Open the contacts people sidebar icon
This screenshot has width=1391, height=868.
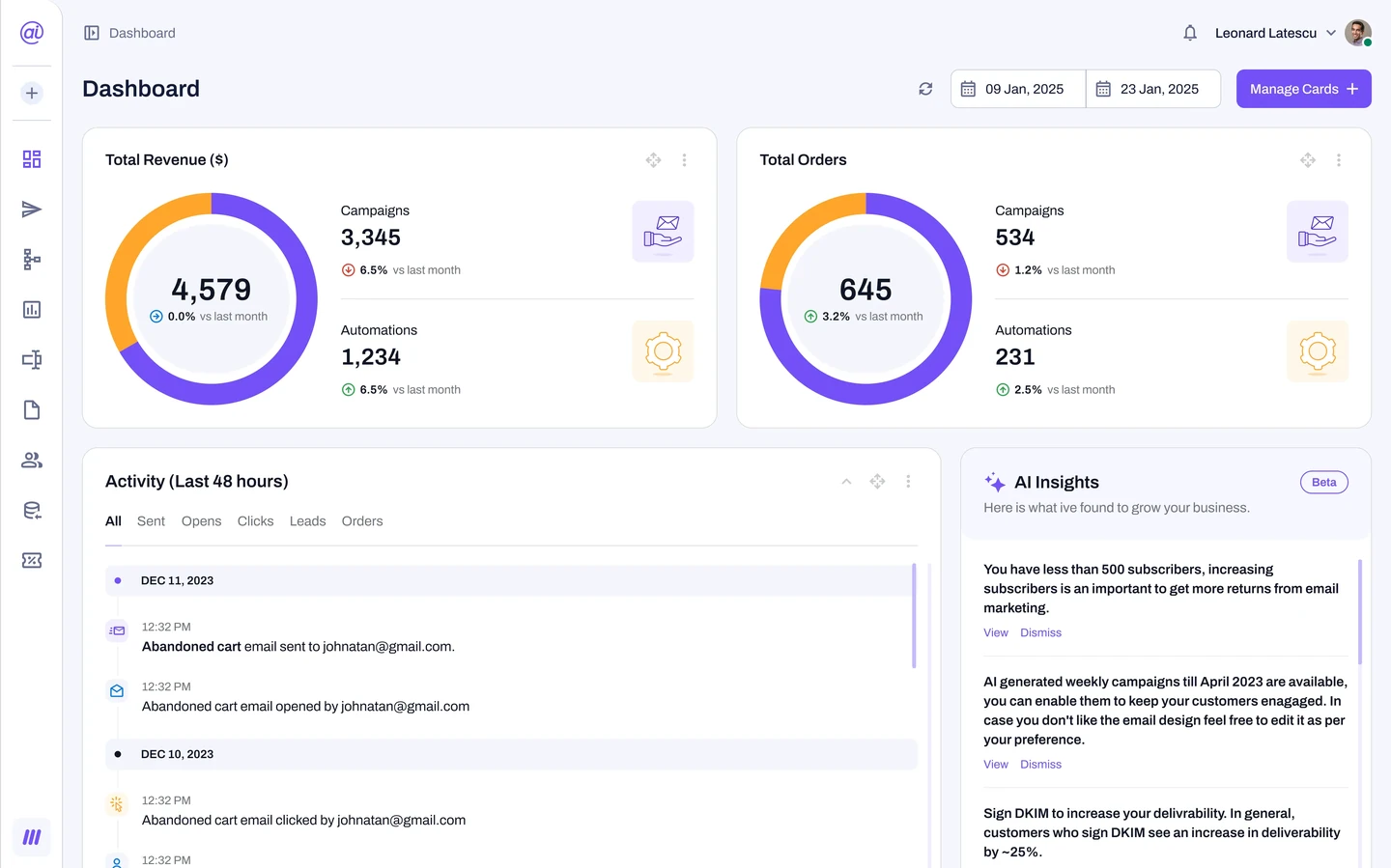pyautogui.click(x=32, y=461)
